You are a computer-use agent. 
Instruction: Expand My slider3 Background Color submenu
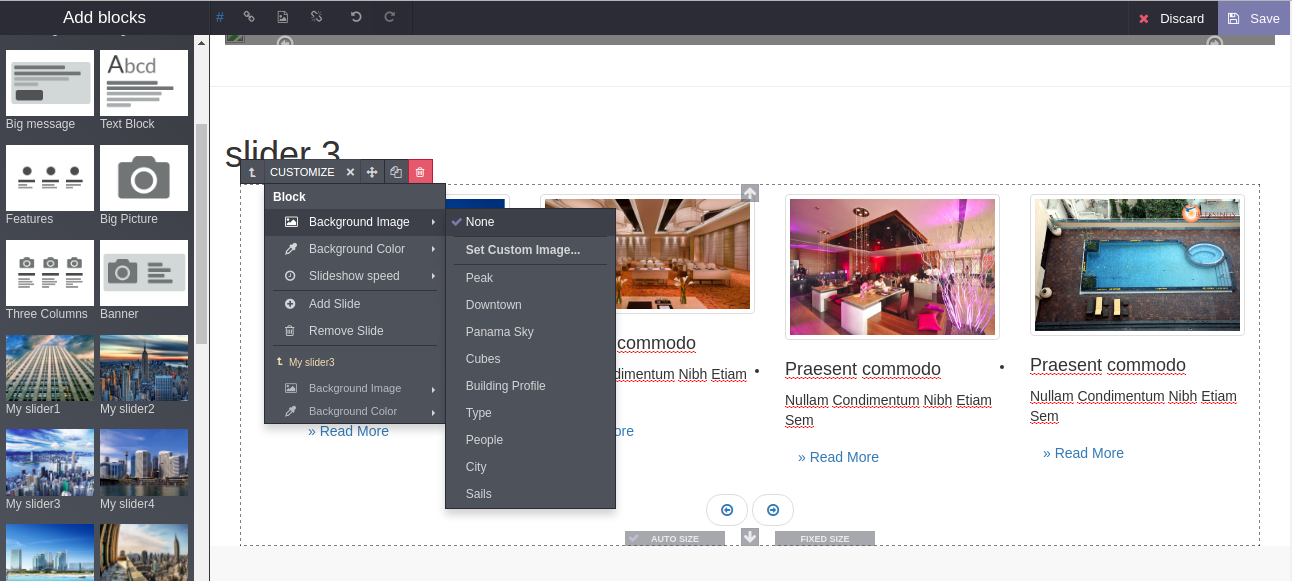pos(355,411)
